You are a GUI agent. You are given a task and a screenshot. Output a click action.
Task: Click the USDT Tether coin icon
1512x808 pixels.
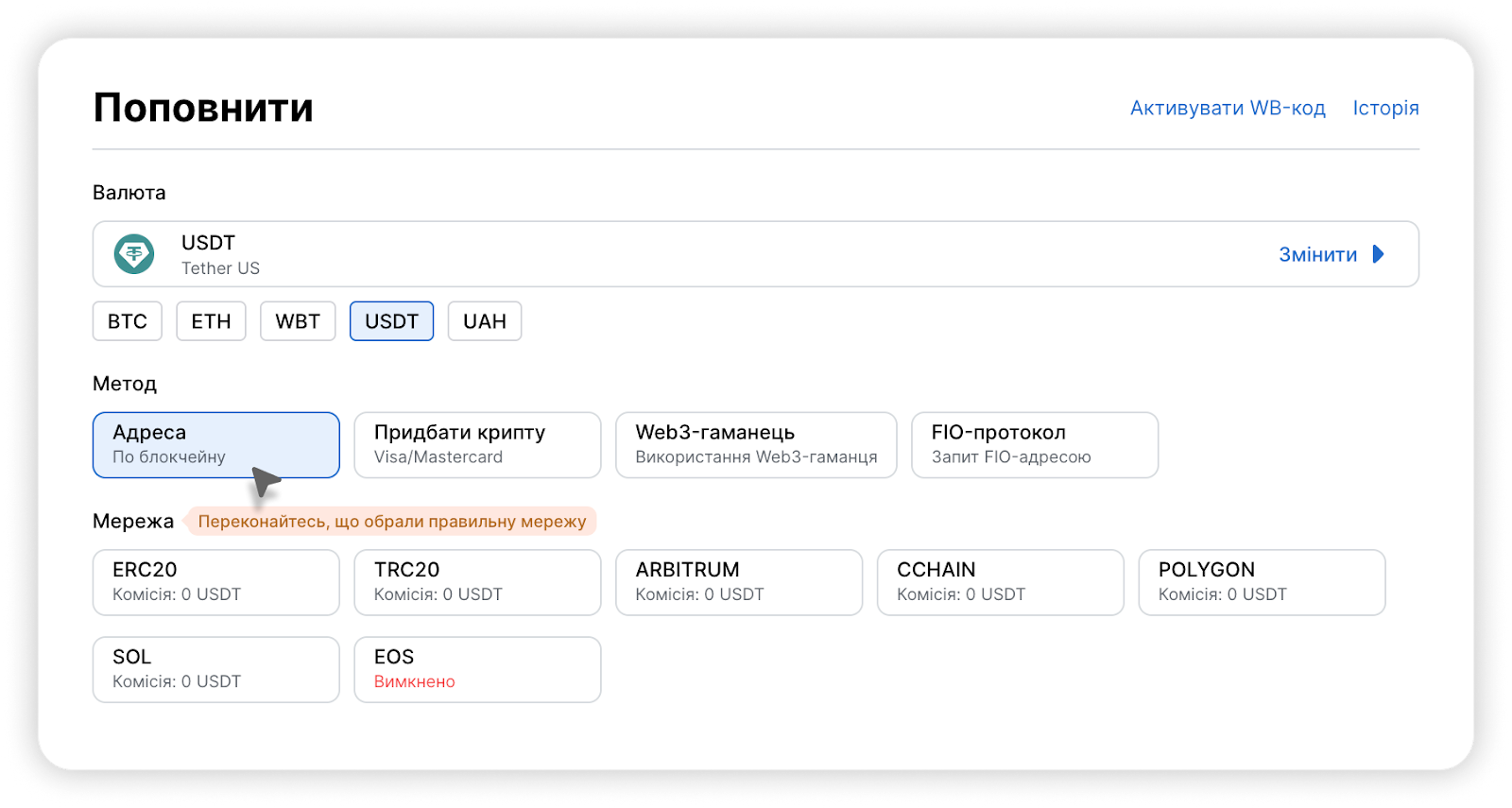(x=134, y=254)
